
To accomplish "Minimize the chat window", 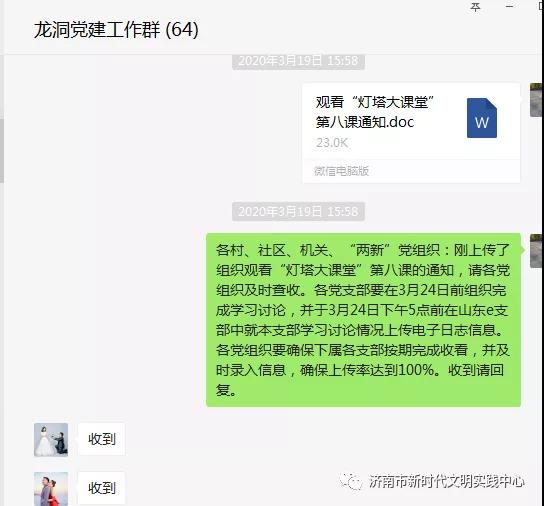I will (509, 6).
